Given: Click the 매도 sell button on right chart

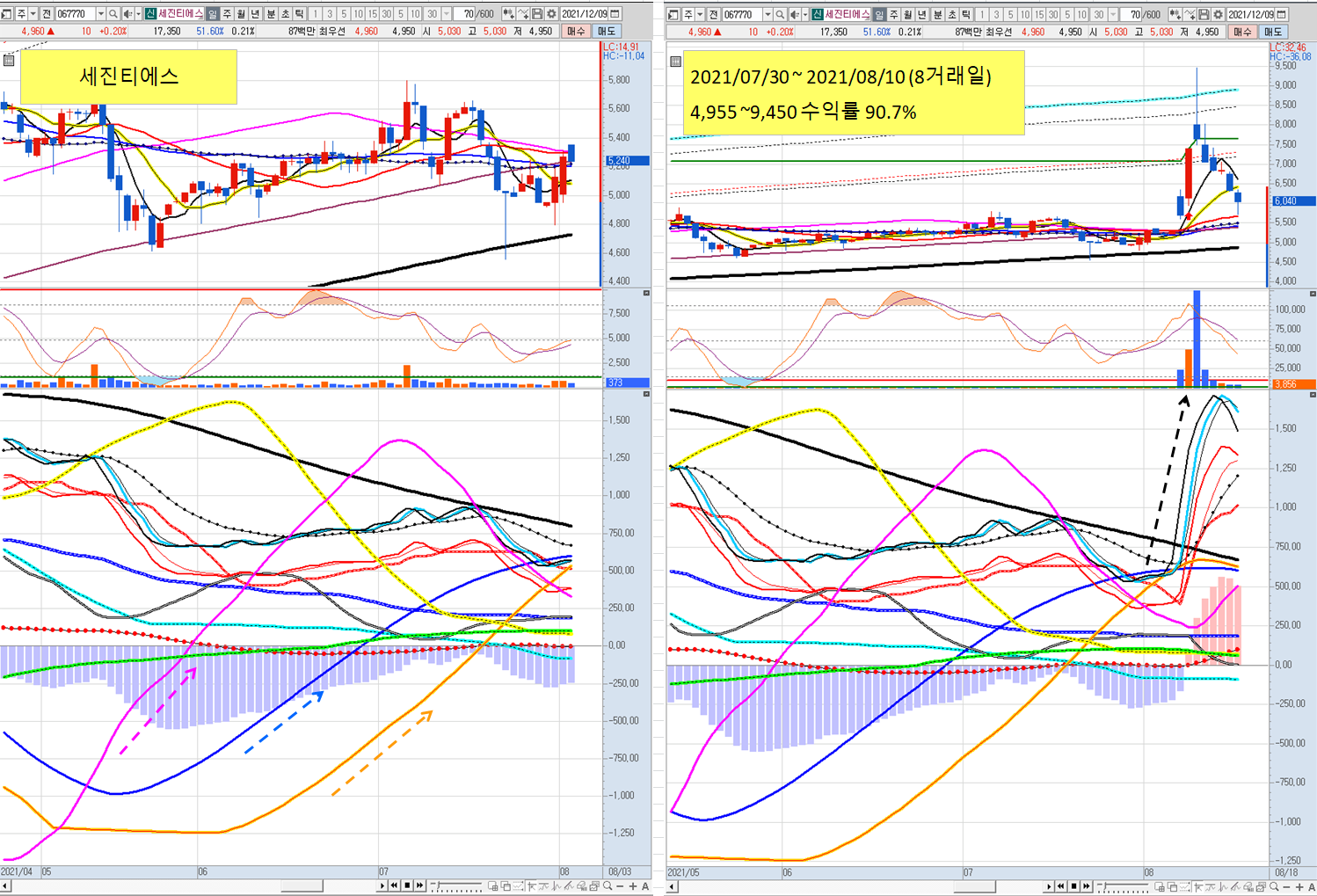Looking at the screenshot, I should (x=1273, y=32).
